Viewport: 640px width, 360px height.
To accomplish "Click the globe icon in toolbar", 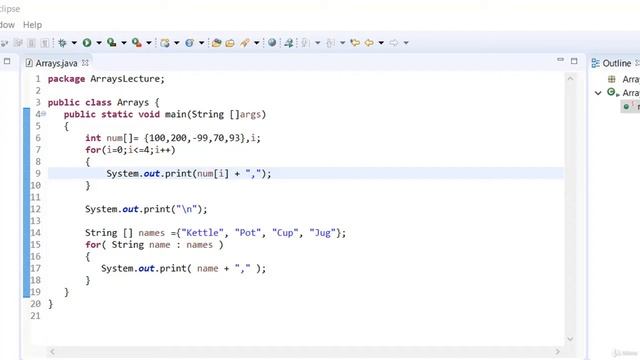I will (x=272, y=42).
